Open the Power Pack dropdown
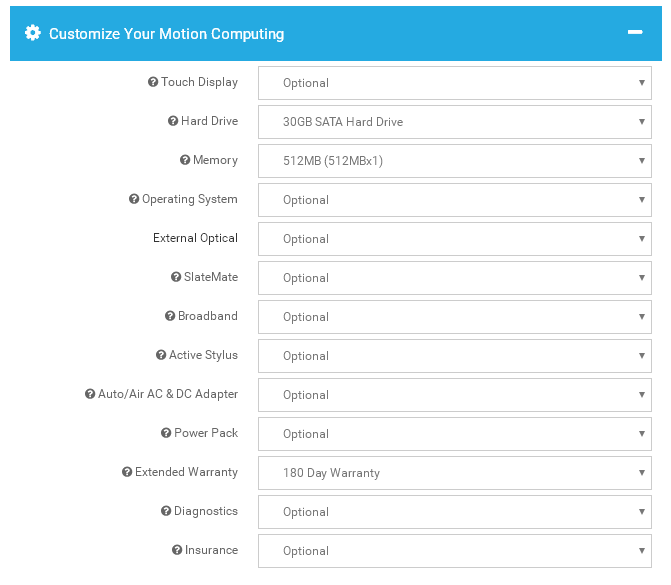The image size is (671, 585). 454,434
